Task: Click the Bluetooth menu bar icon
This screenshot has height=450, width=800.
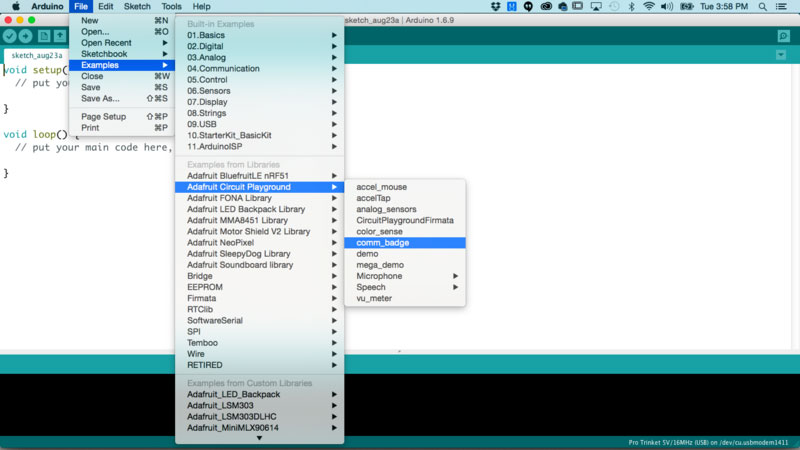Action: (x=631, y=6)
